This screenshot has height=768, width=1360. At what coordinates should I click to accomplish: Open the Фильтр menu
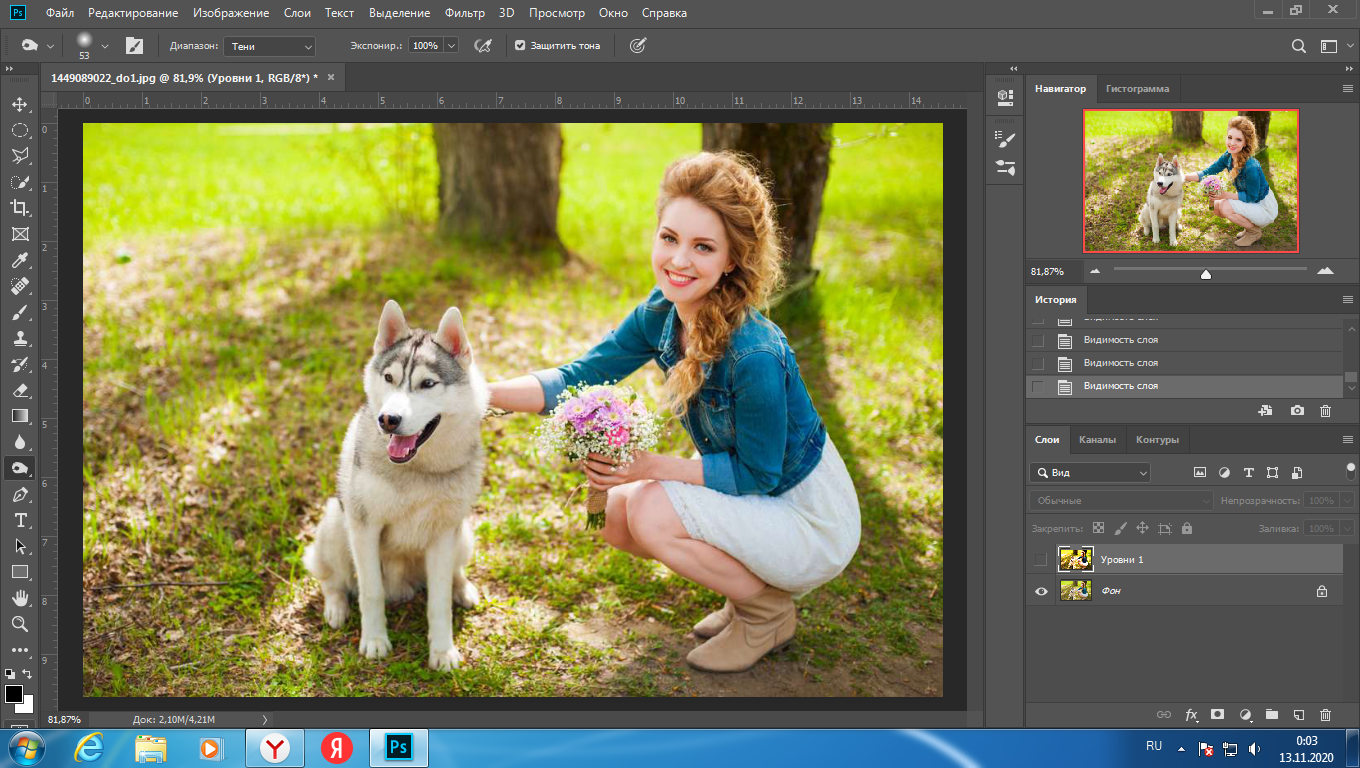coord(464,13)
